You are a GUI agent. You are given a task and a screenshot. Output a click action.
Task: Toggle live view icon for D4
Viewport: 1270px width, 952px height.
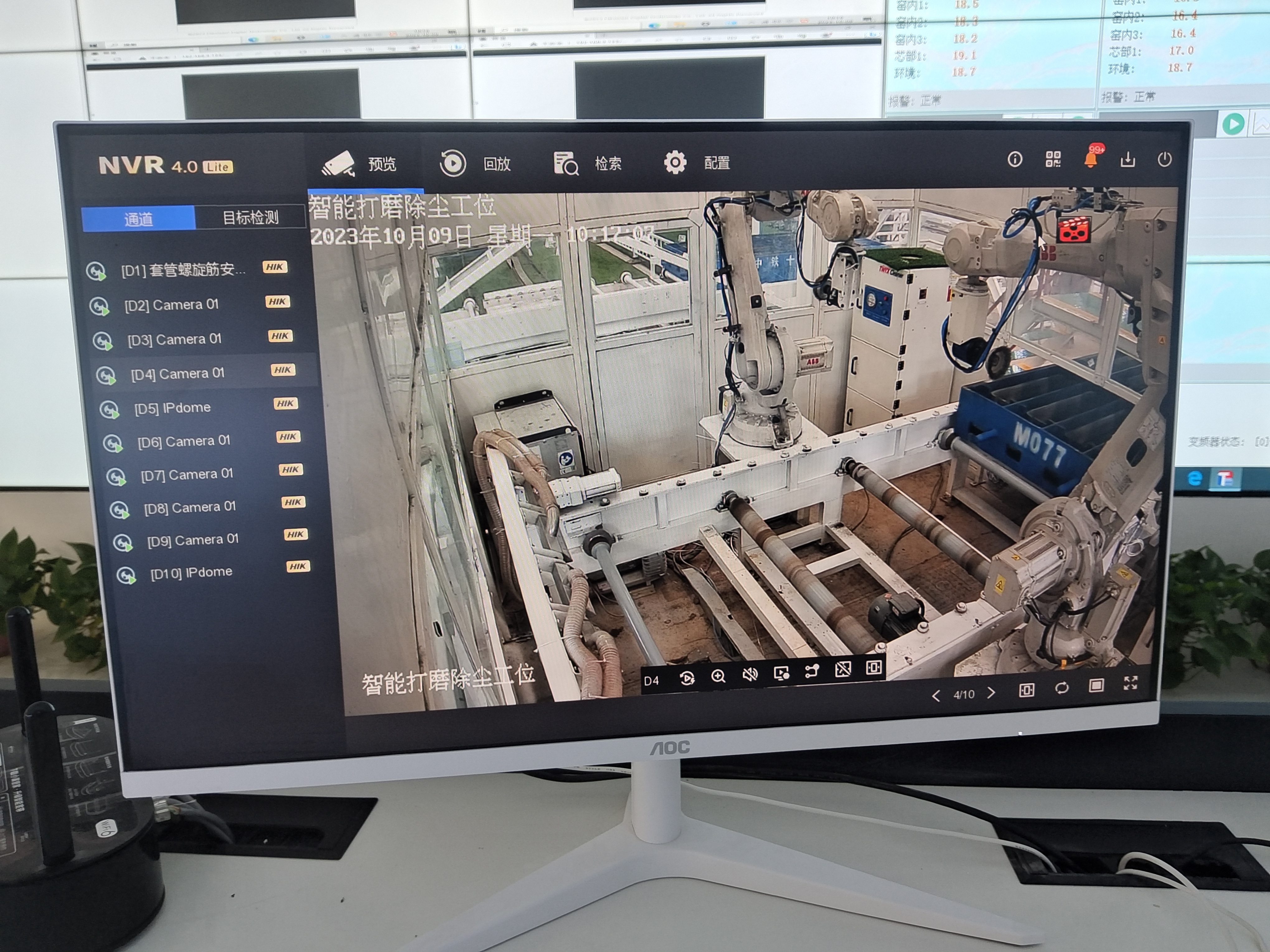pyautogui.click(x=106, y=375)
